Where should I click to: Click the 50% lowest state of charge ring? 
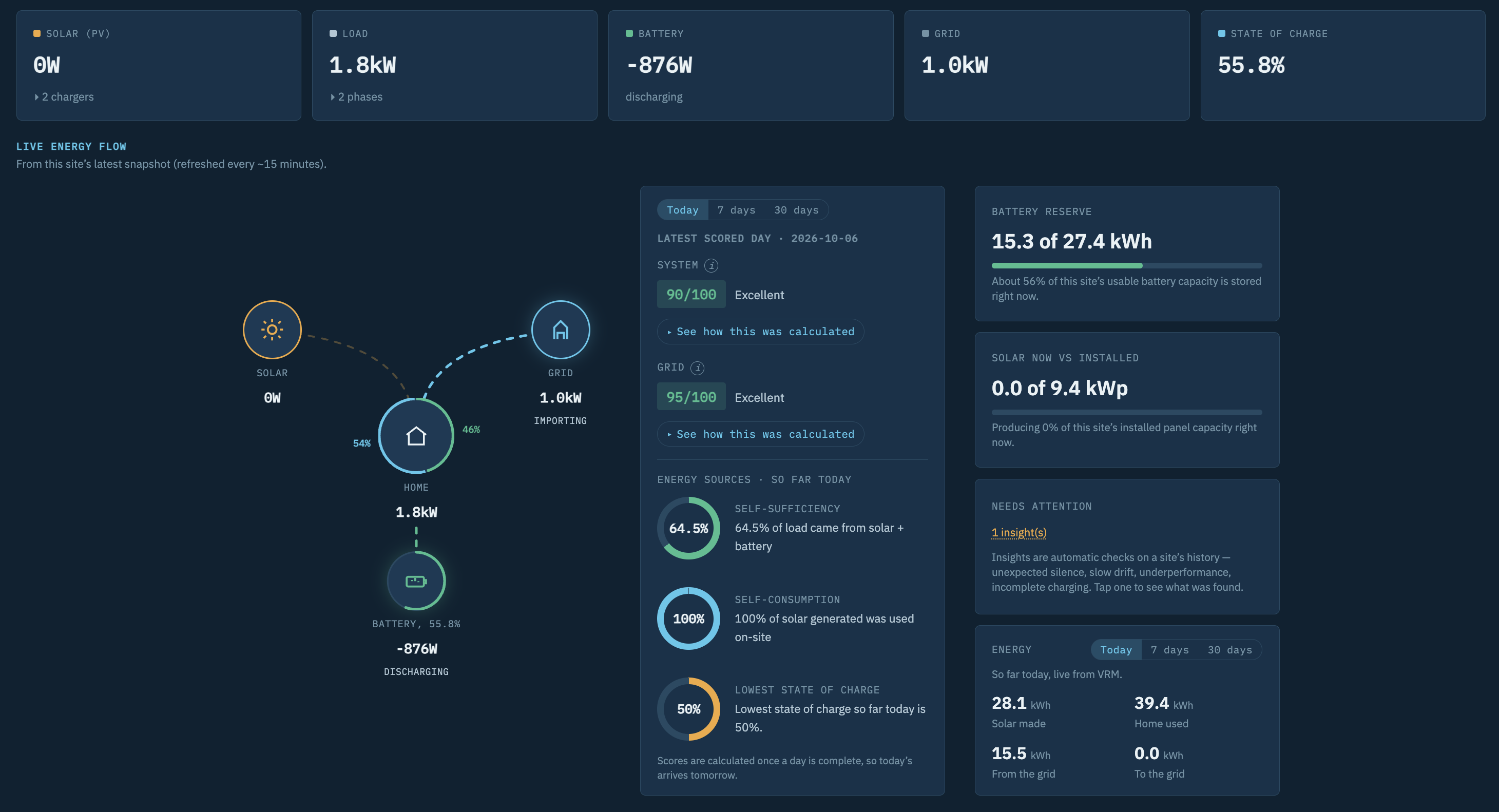tap(688, 709)
